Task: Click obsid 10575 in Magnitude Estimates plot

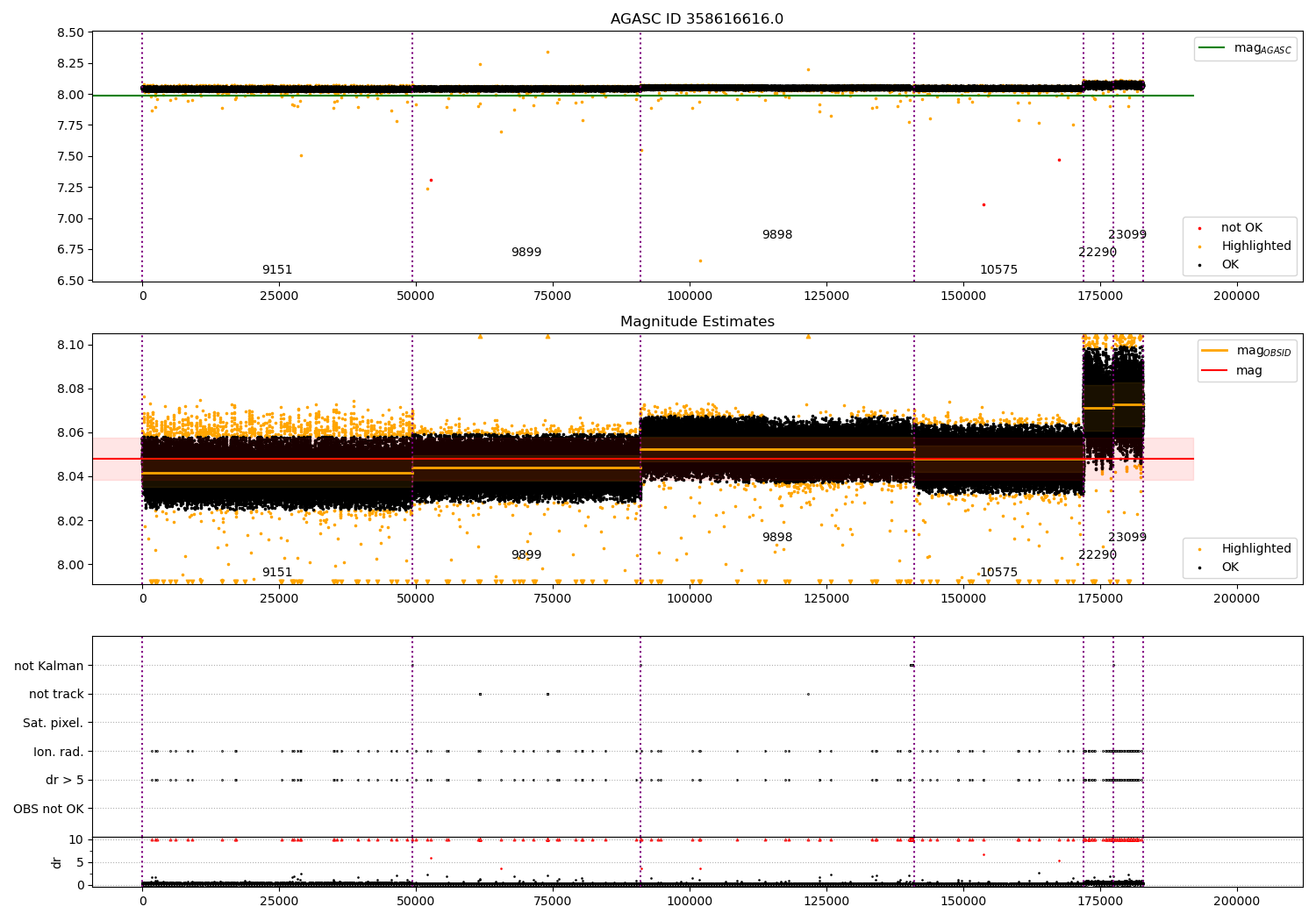Action: pos(999,573)
